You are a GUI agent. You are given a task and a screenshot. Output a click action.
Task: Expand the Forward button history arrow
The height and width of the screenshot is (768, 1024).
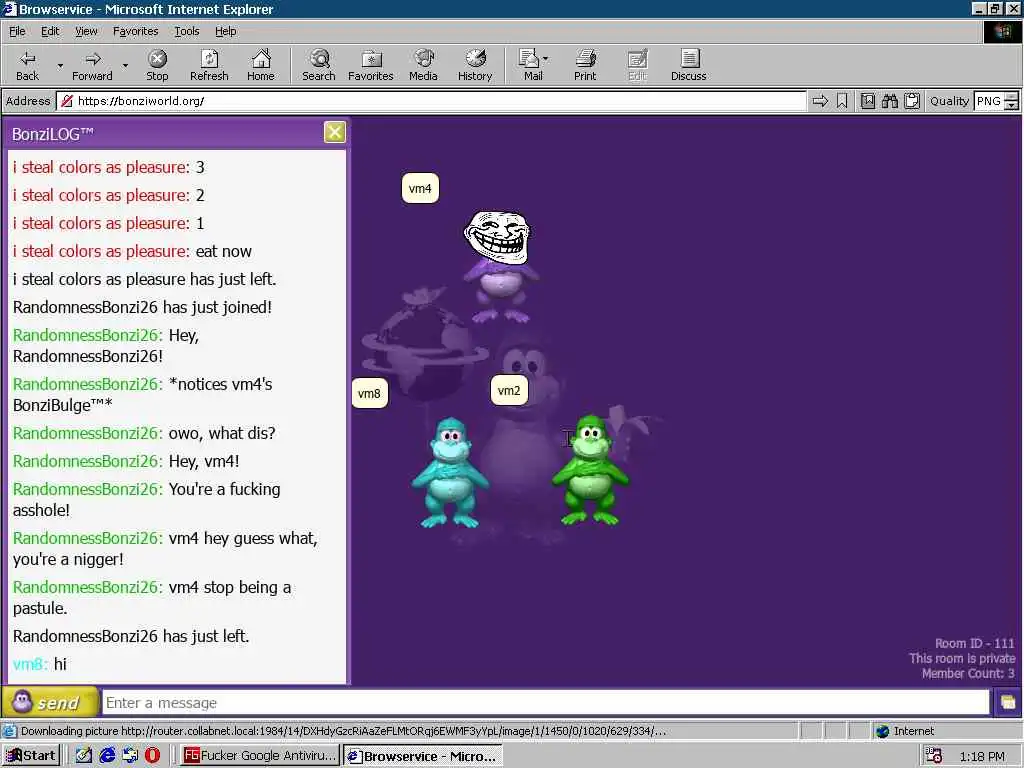(125, 65)
